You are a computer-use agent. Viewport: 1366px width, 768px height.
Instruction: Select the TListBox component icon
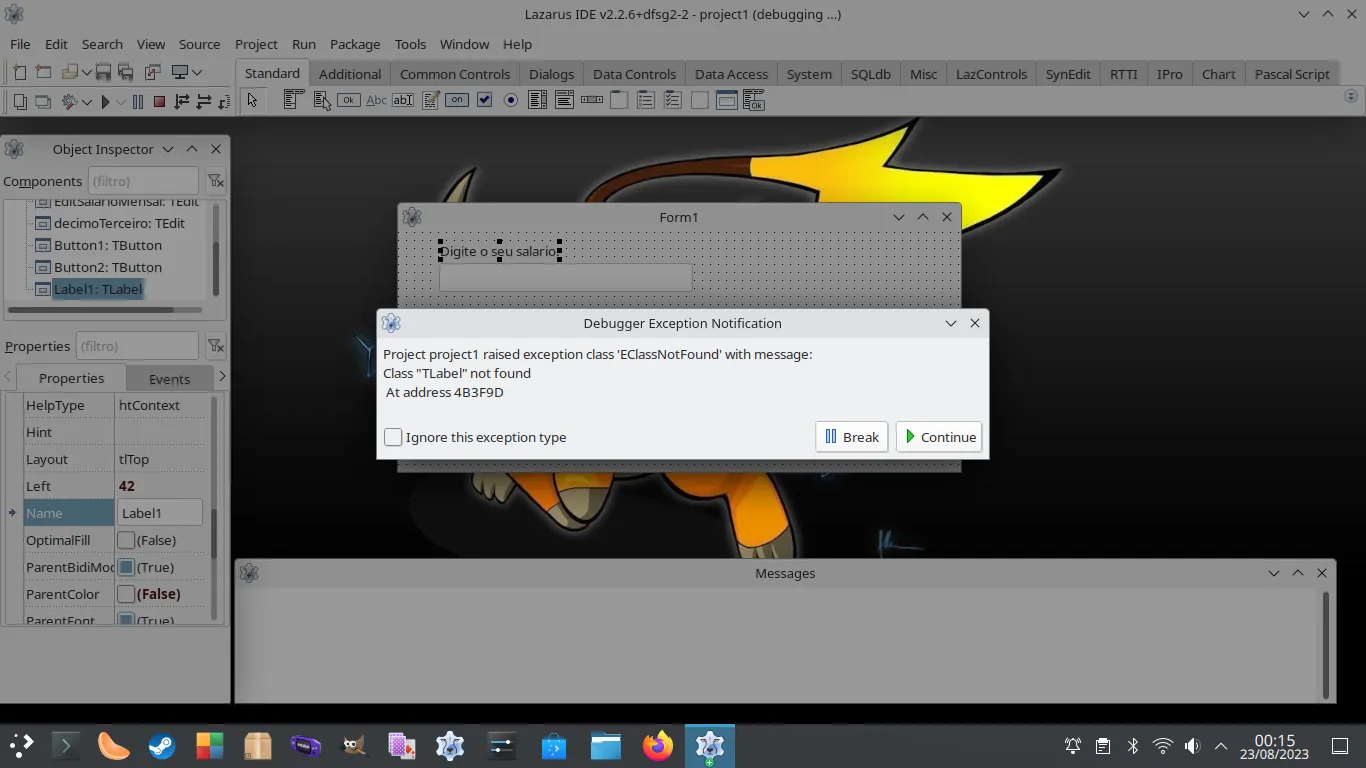click(x=538, y=100)
